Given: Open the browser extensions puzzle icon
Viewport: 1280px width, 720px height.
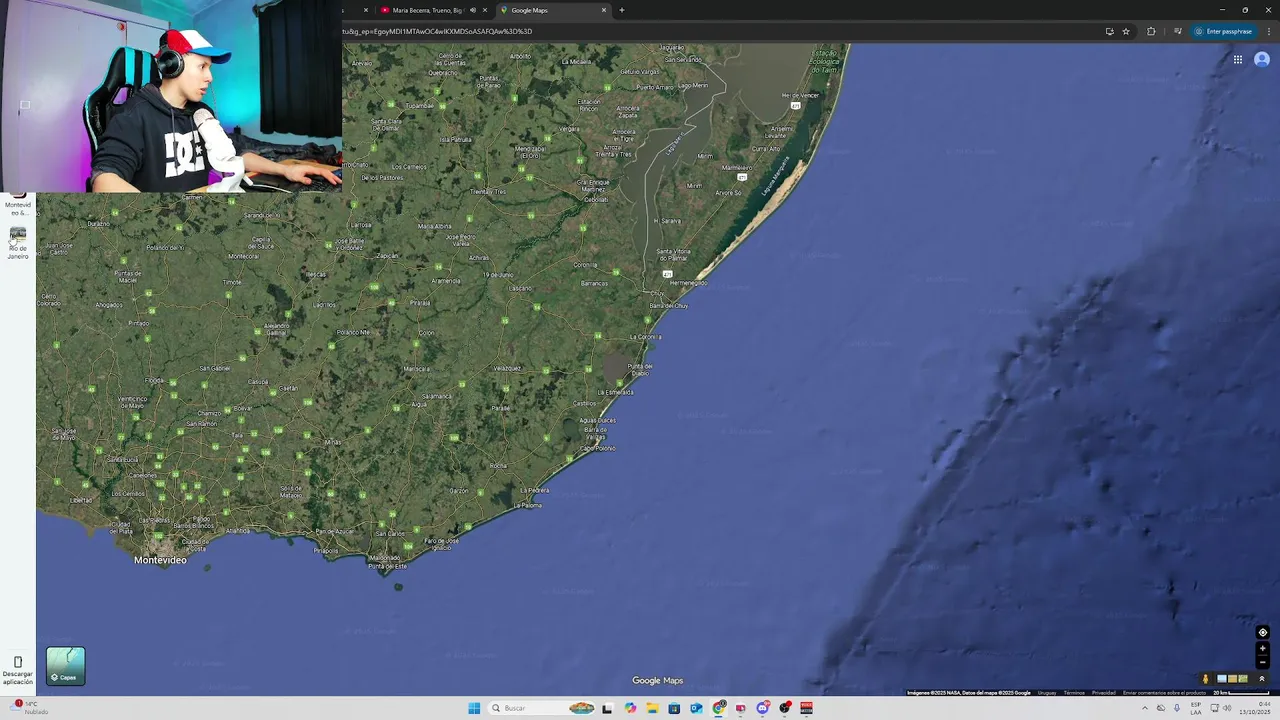Looking at the screenshot, I should (x=1151, y=31).
